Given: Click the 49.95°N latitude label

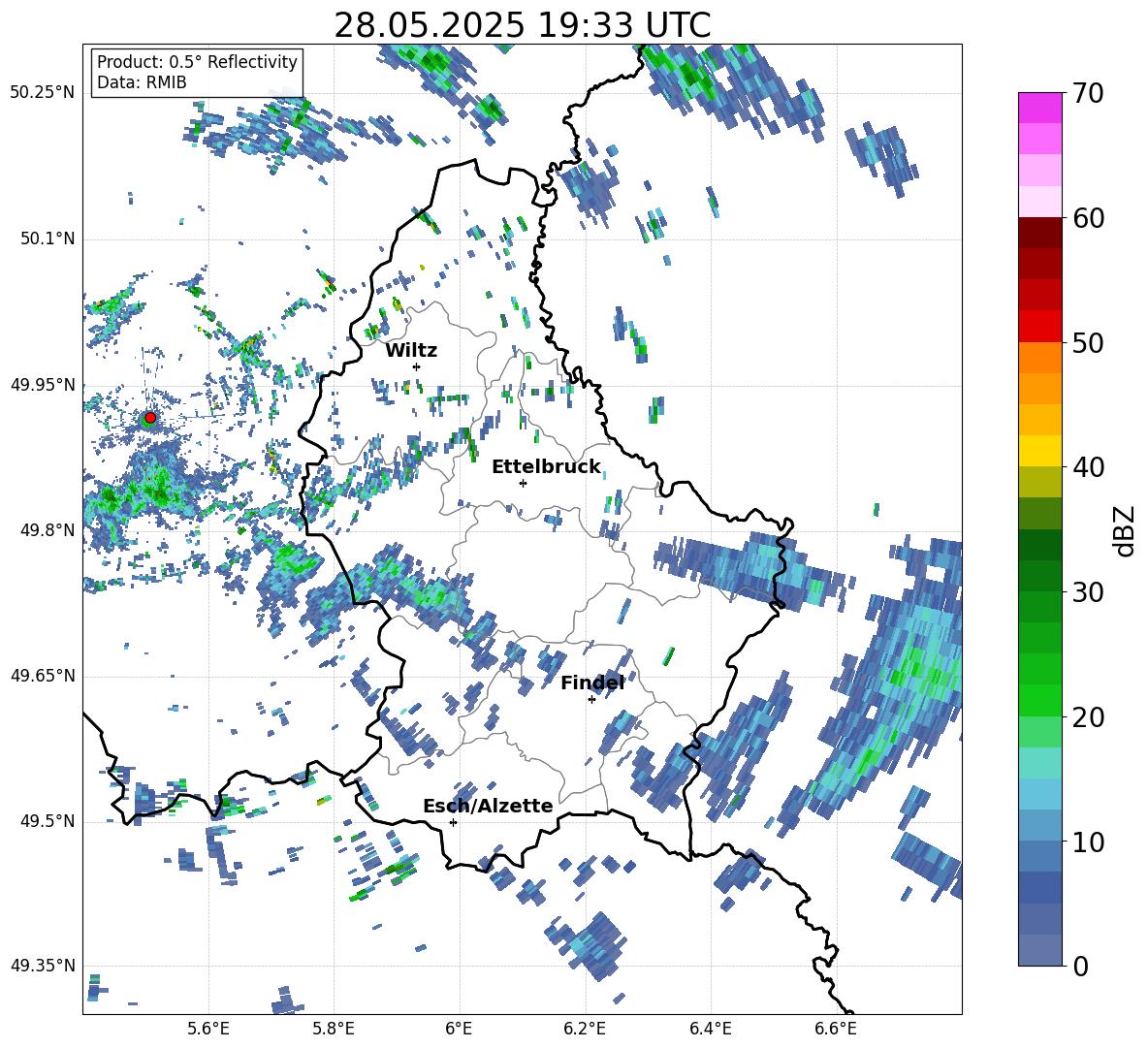Looking at the screenshot, I should [x=43, y=384].
